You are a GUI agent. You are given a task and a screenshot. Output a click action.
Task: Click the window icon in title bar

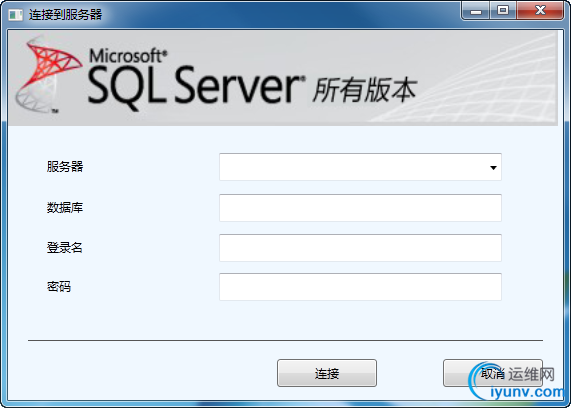(15, 15)
